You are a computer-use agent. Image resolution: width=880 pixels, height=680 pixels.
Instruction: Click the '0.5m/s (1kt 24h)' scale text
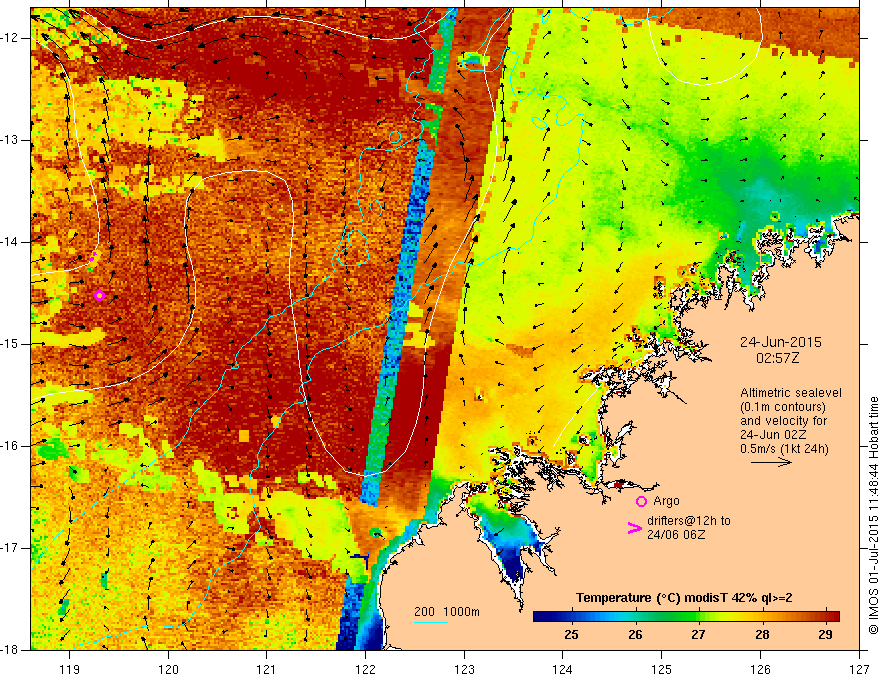[x=784, y=448]
